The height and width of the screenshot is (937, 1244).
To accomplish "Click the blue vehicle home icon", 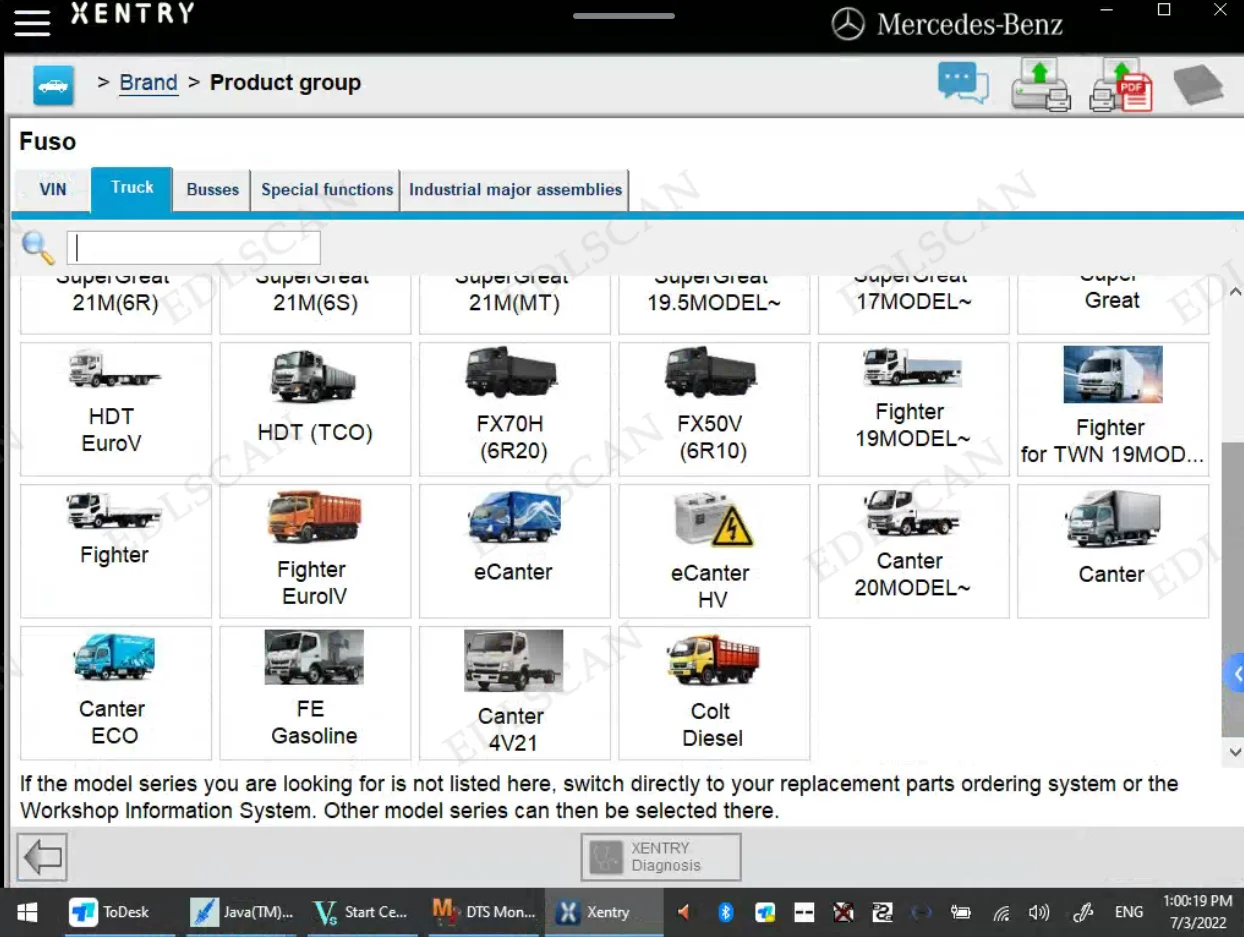I will [53, 85].
